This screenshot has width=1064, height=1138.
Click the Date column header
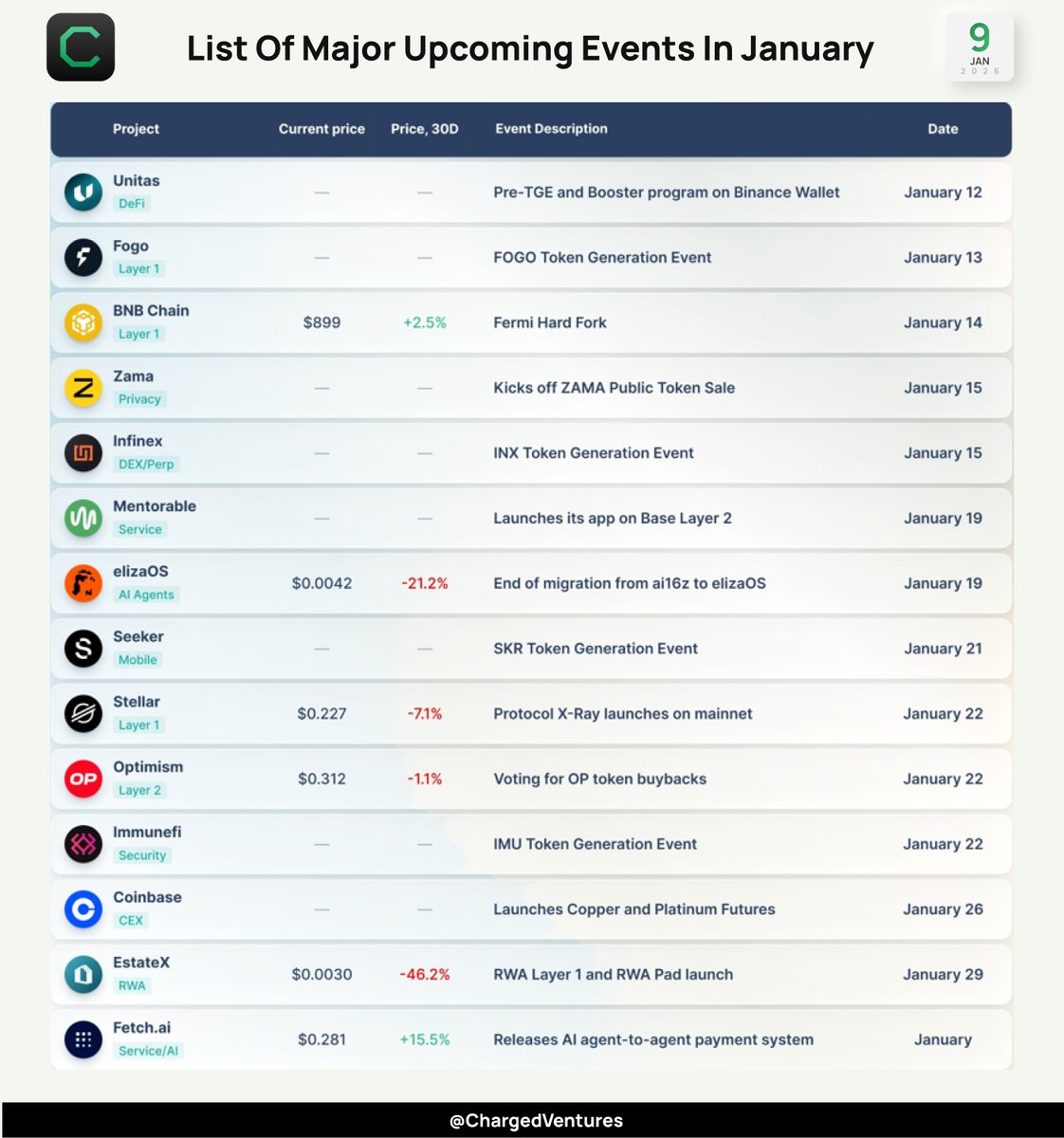click(943, 129)
